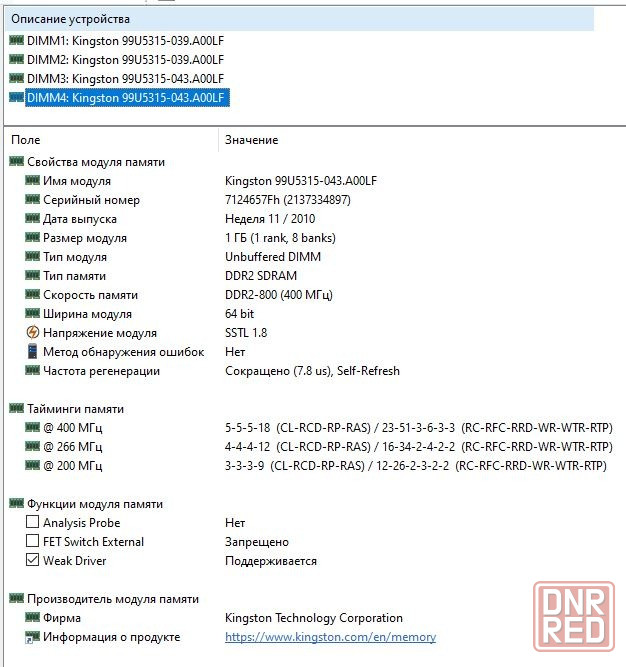Click the value Неделя 11 / 2010
This screenshot has width=626, height=667.
click(270, 219)
